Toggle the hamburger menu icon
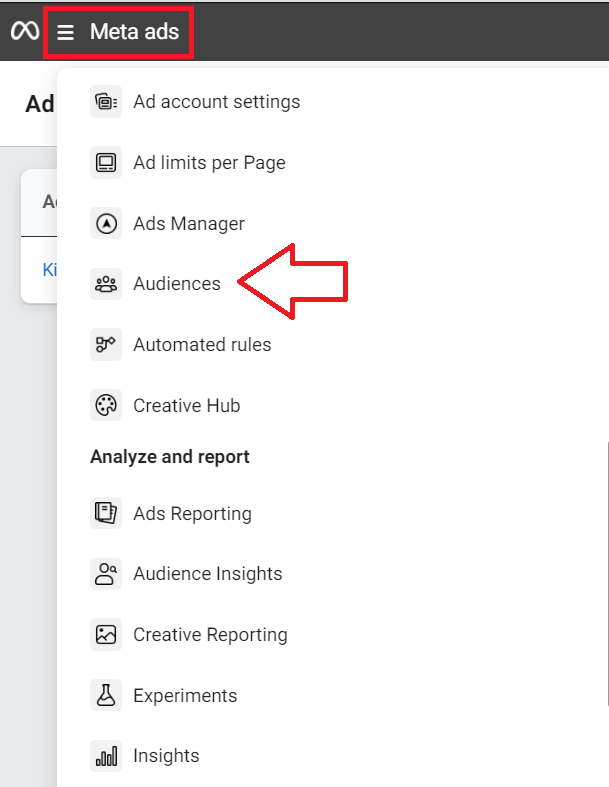The width and height of the screenshot is (609, 787). (x=65, y=32)
